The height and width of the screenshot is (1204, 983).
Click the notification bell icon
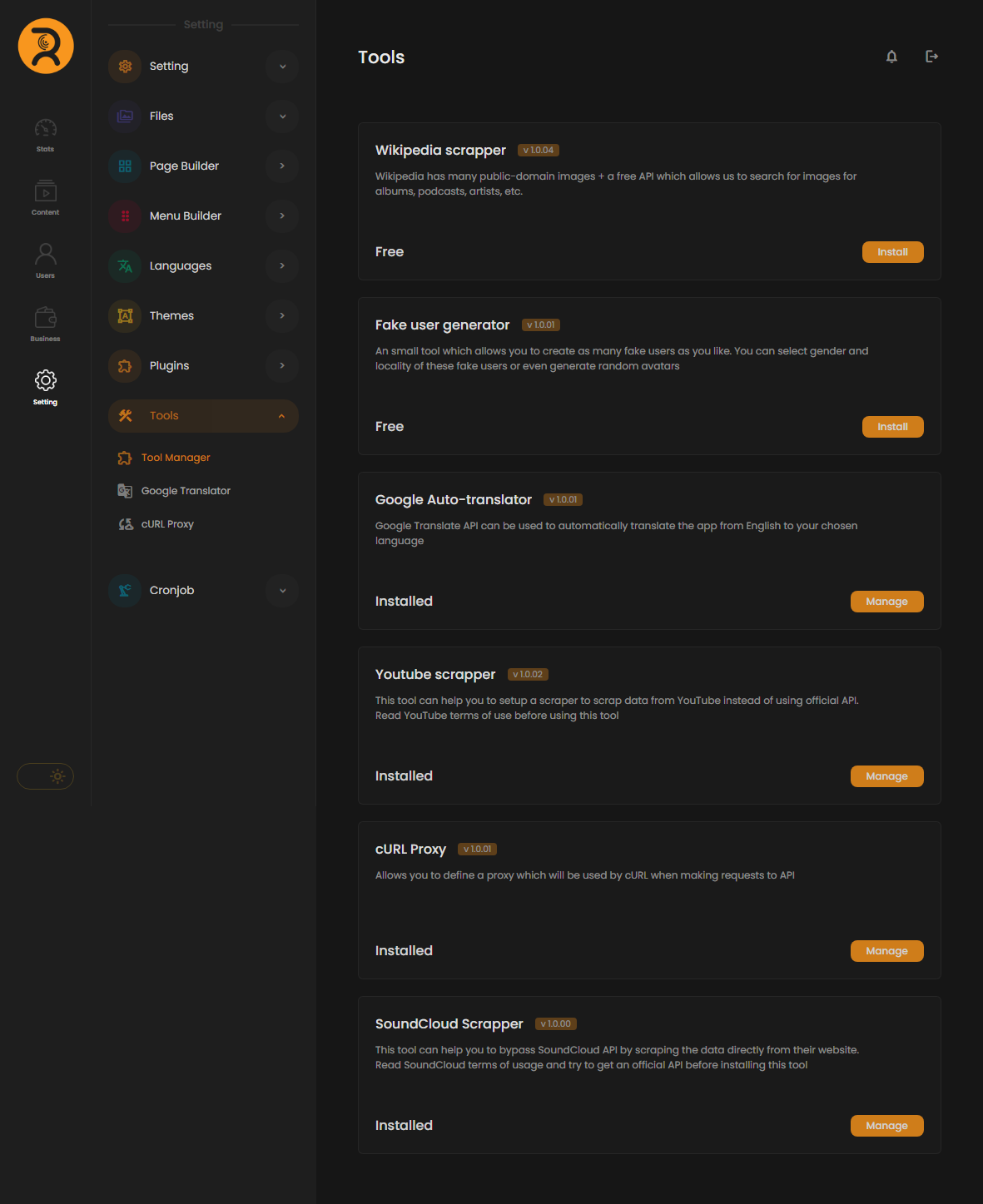click(891, 57)
